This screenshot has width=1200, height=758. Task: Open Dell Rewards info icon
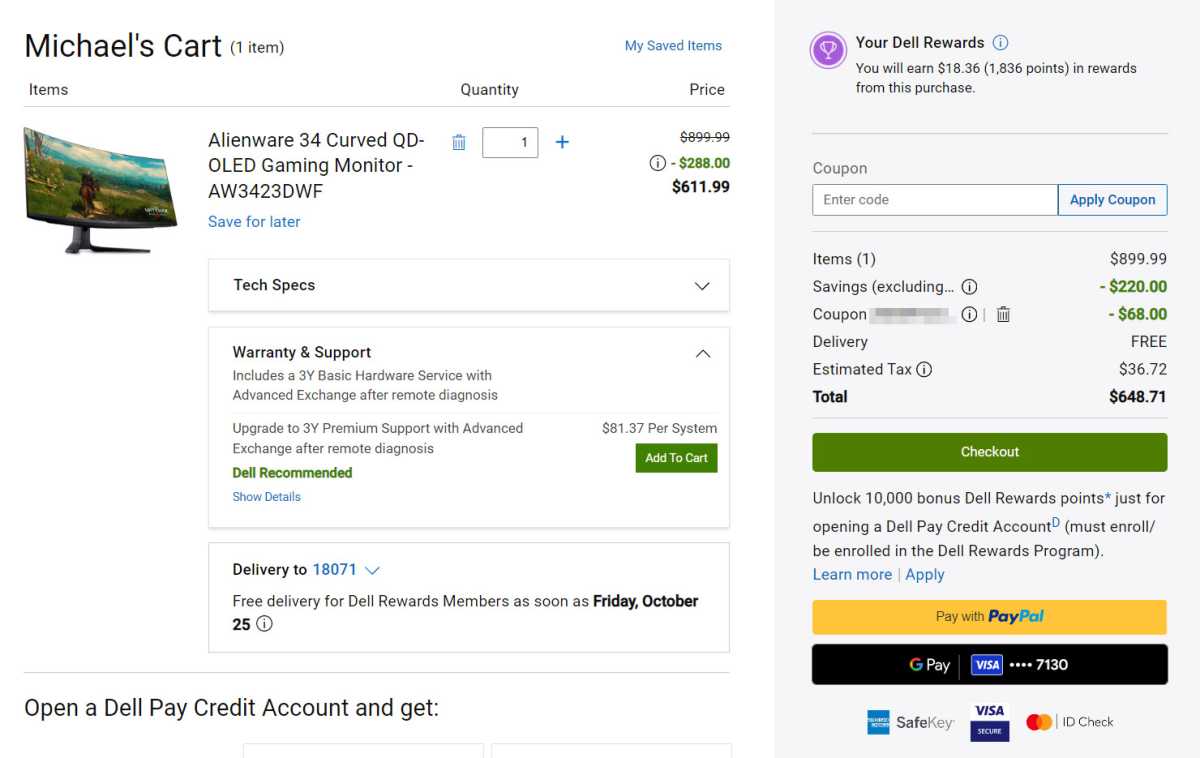[1001, 43]
